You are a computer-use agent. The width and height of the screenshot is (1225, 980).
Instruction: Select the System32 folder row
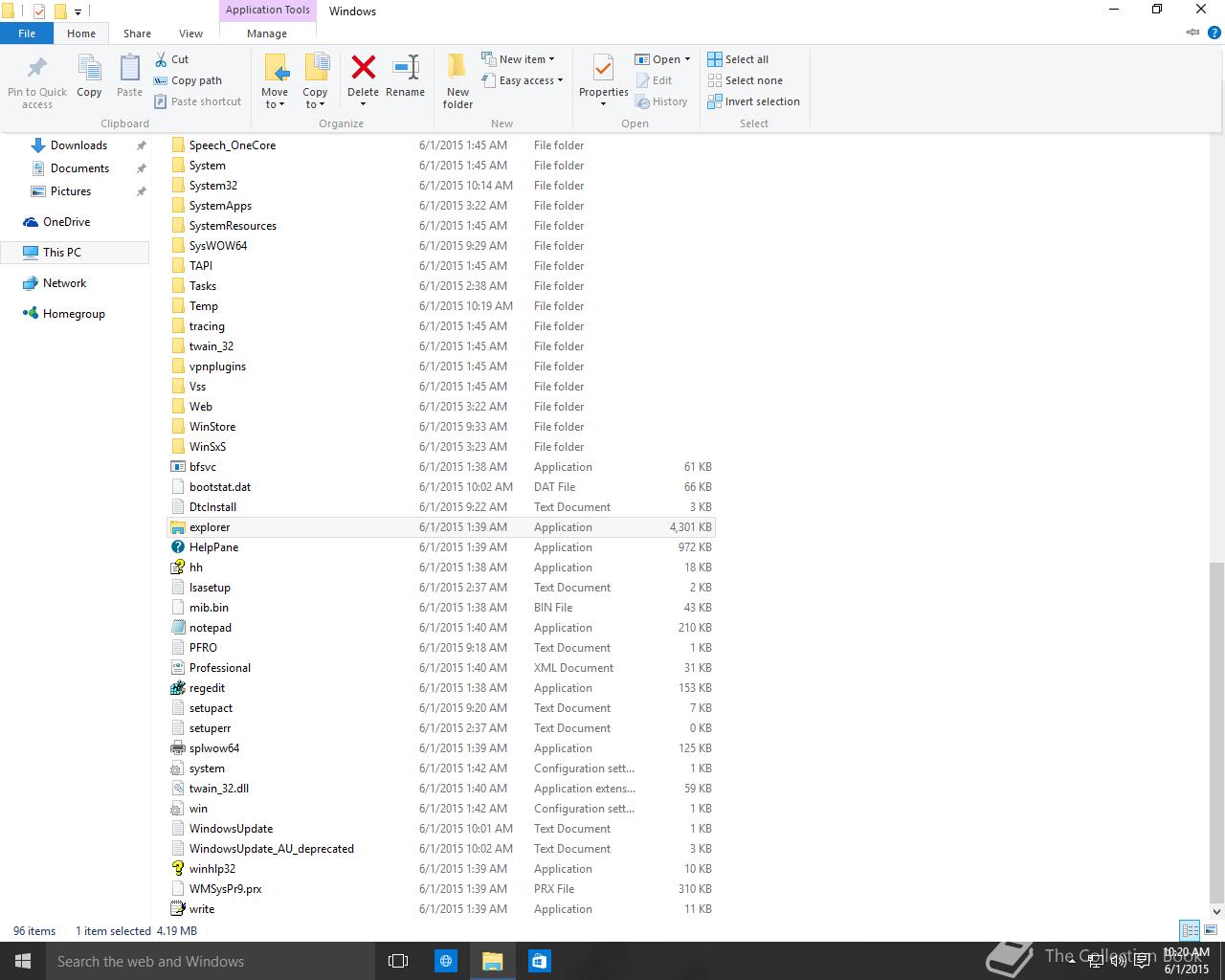point(440,186)
